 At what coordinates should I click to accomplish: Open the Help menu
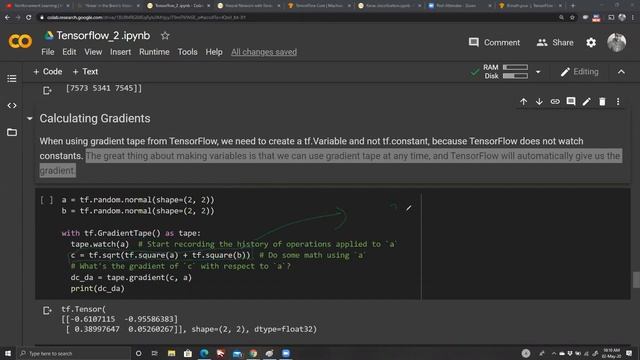coord(214,52)
